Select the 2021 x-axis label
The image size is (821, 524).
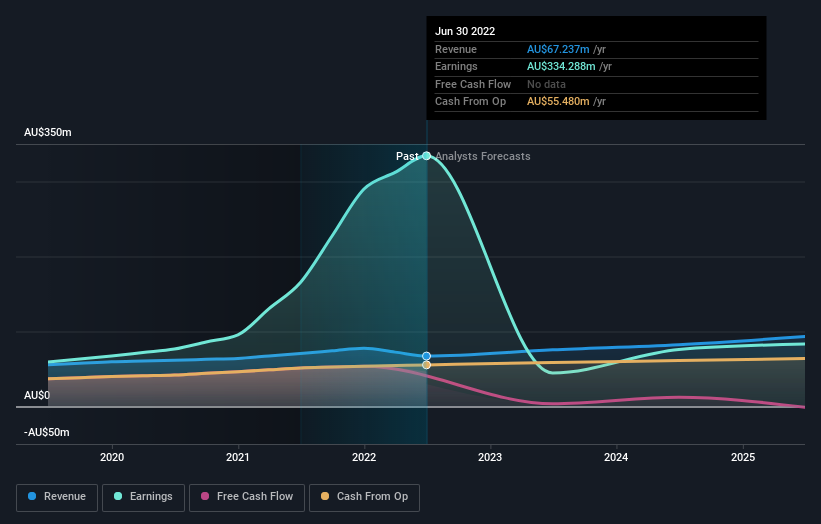[238, 457]
